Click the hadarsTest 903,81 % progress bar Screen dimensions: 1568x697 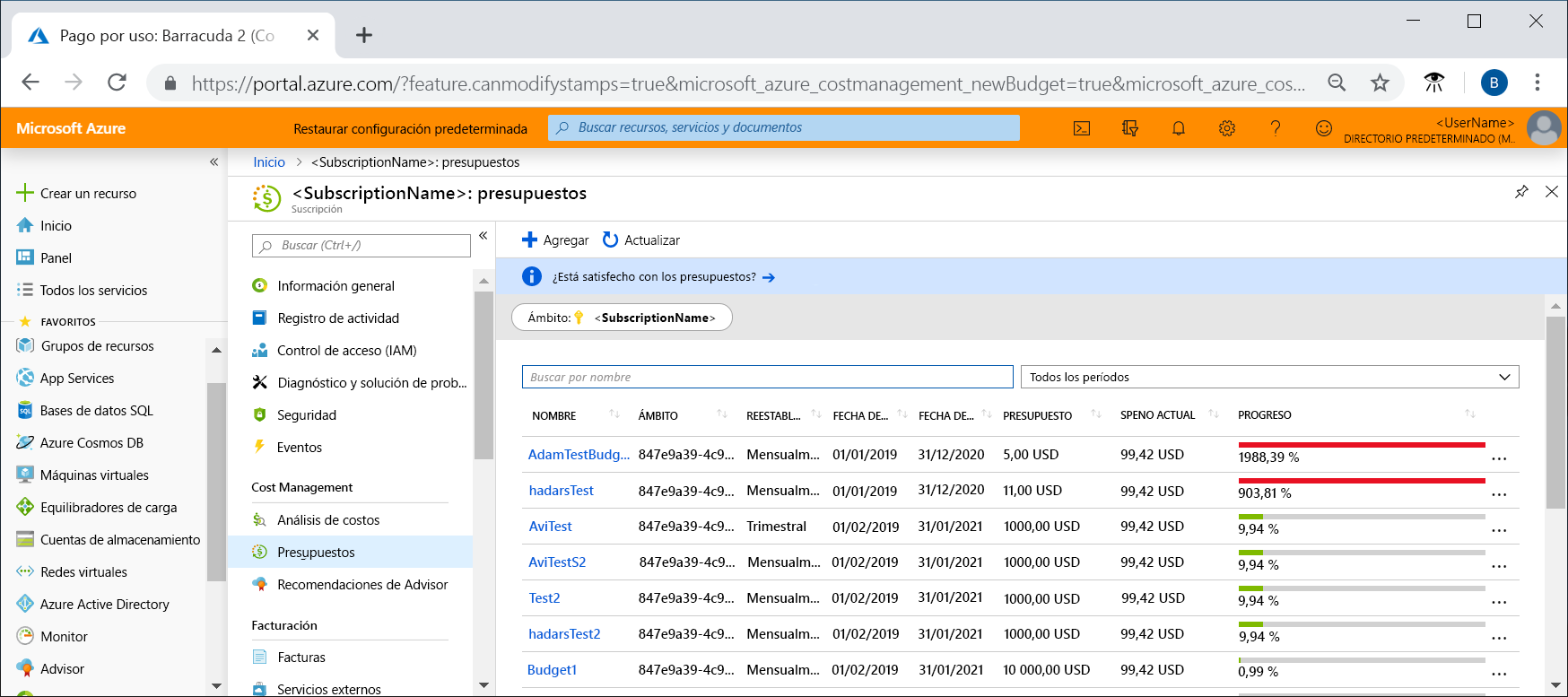pos(1362,481)
